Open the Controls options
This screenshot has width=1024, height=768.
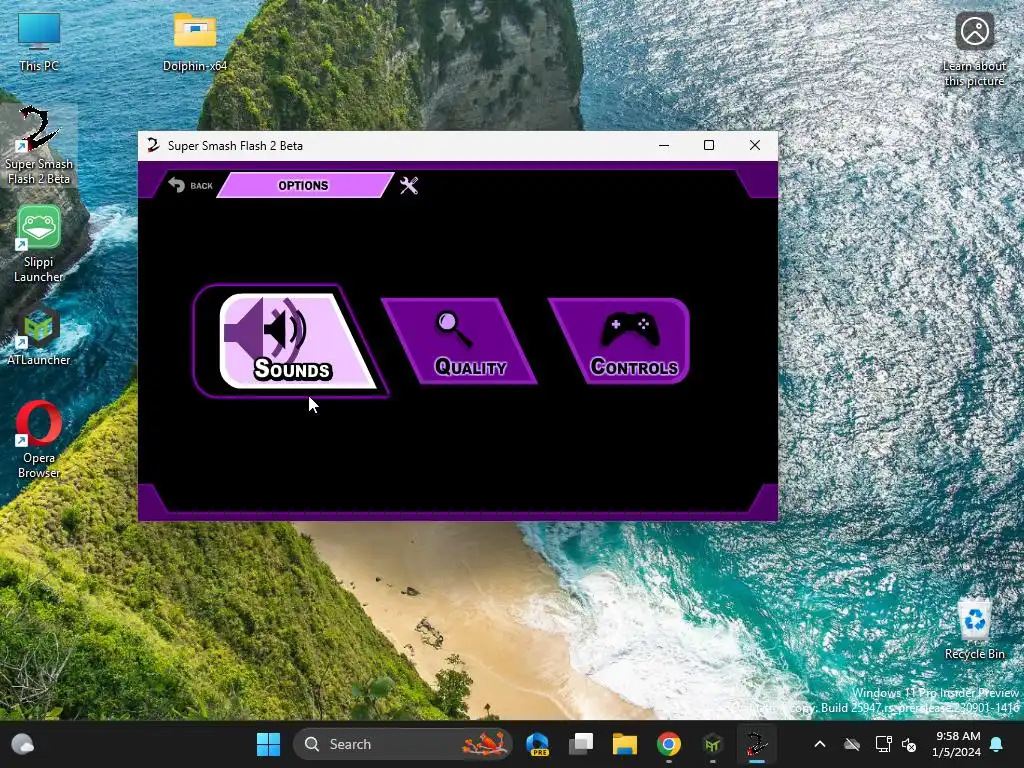(620, 340)
